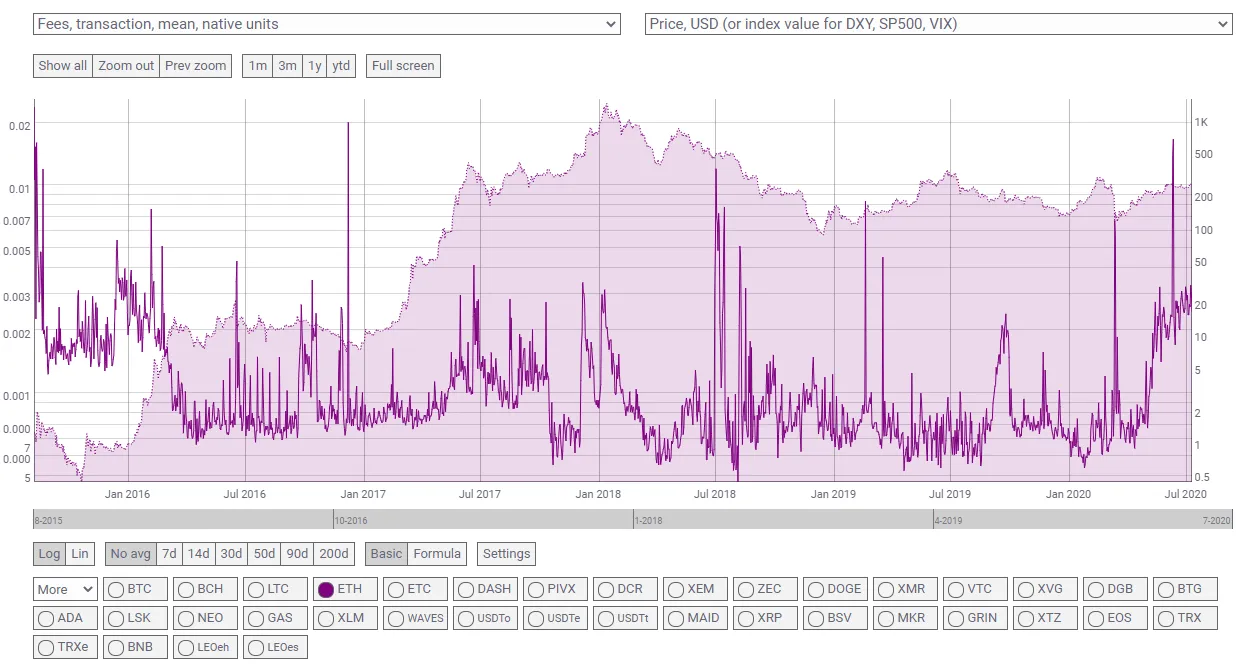Toggle the XEM coin checkbox
This screenshot has width=1244, height=672.
(695, 589)
